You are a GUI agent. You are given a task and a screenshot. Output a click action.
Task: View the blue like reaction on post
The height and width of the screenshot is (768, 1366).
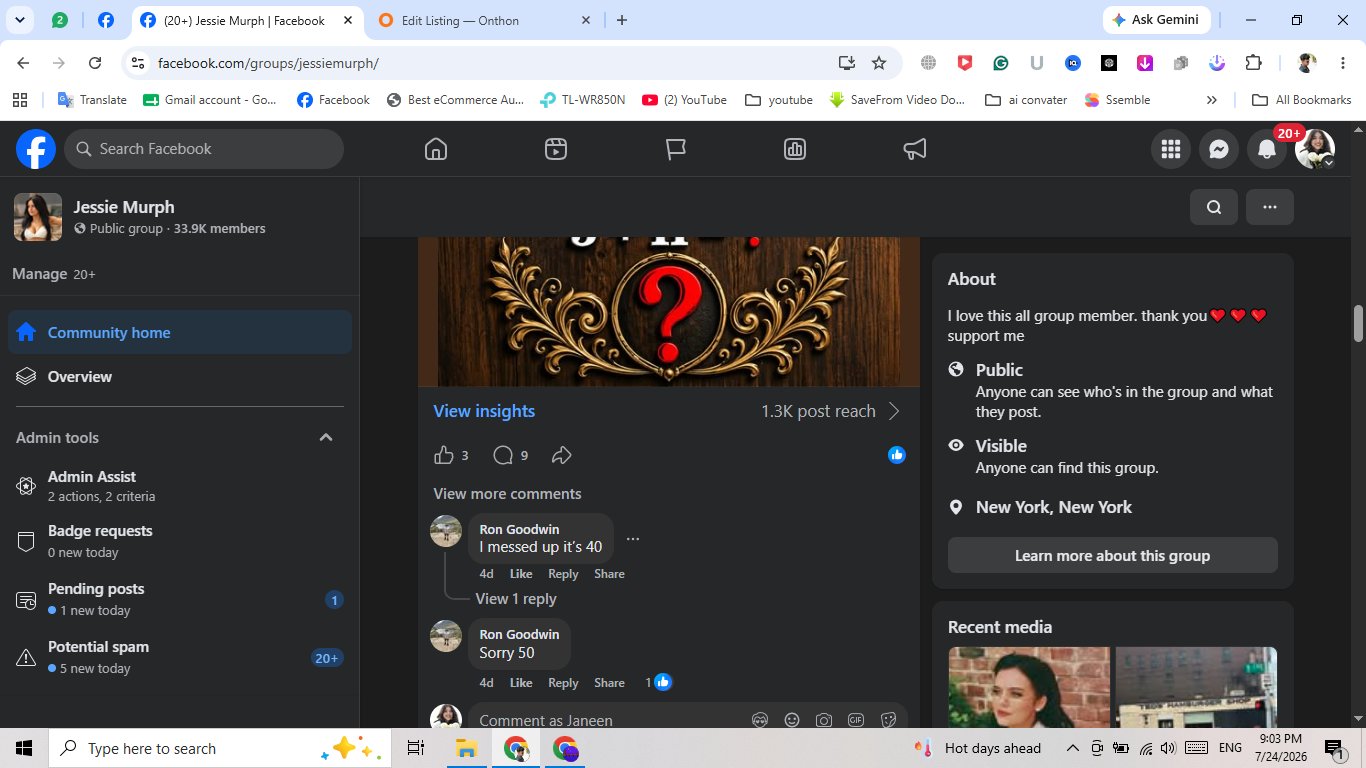pyautogui.click(x=897, y=455)
